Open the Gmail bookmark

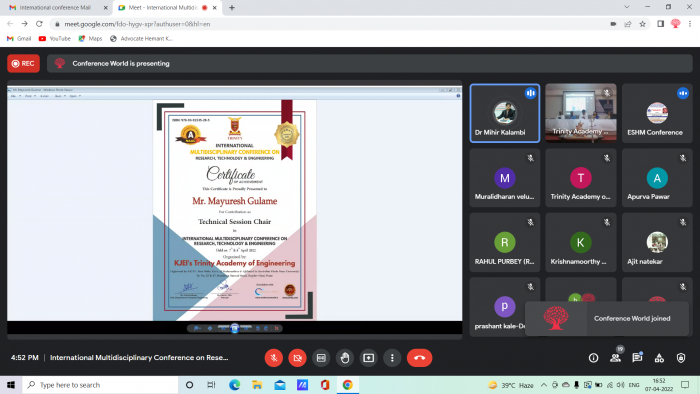coord(19,39)
